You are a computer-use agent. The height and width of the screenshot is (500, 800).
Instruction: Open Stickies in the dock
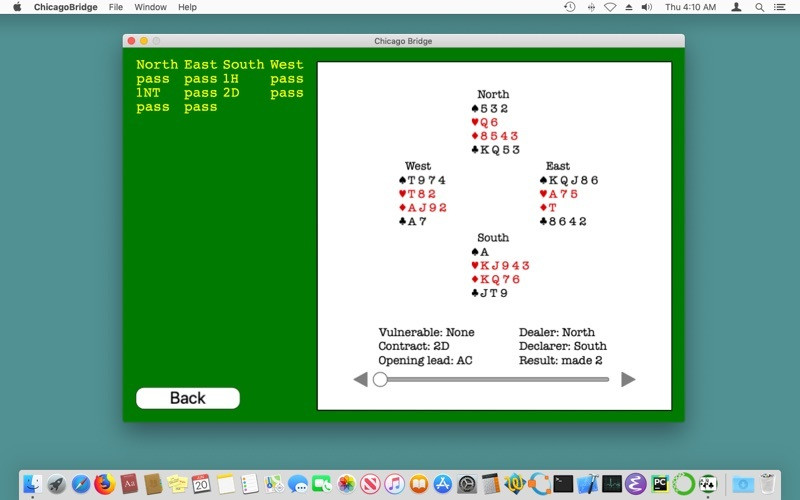(x=177, y=484)
